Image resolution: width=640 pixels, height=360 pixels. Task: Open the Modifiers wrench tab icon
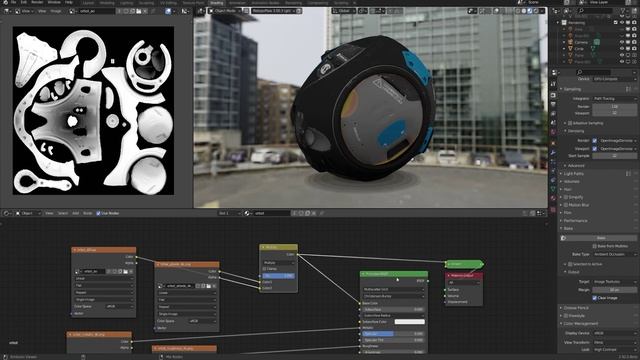click(553, 152)
